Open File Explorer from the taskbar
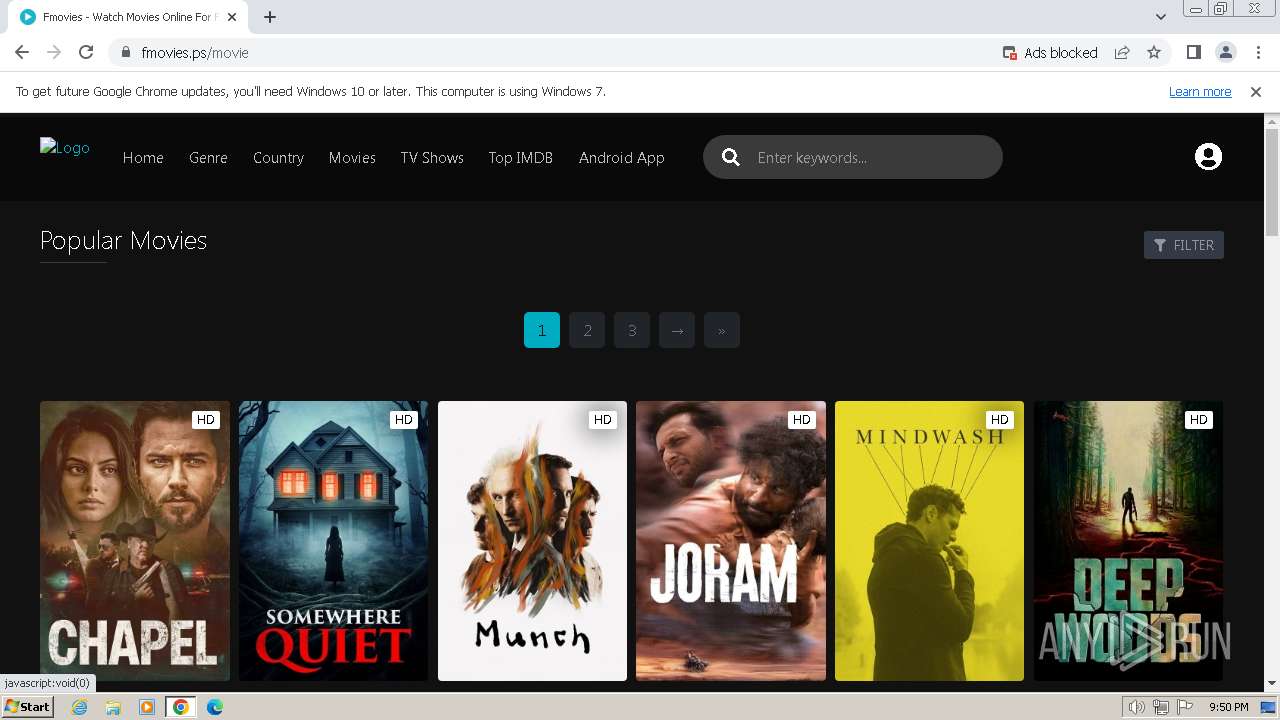This screenshot has width=1280, height=720. (113, 707)
